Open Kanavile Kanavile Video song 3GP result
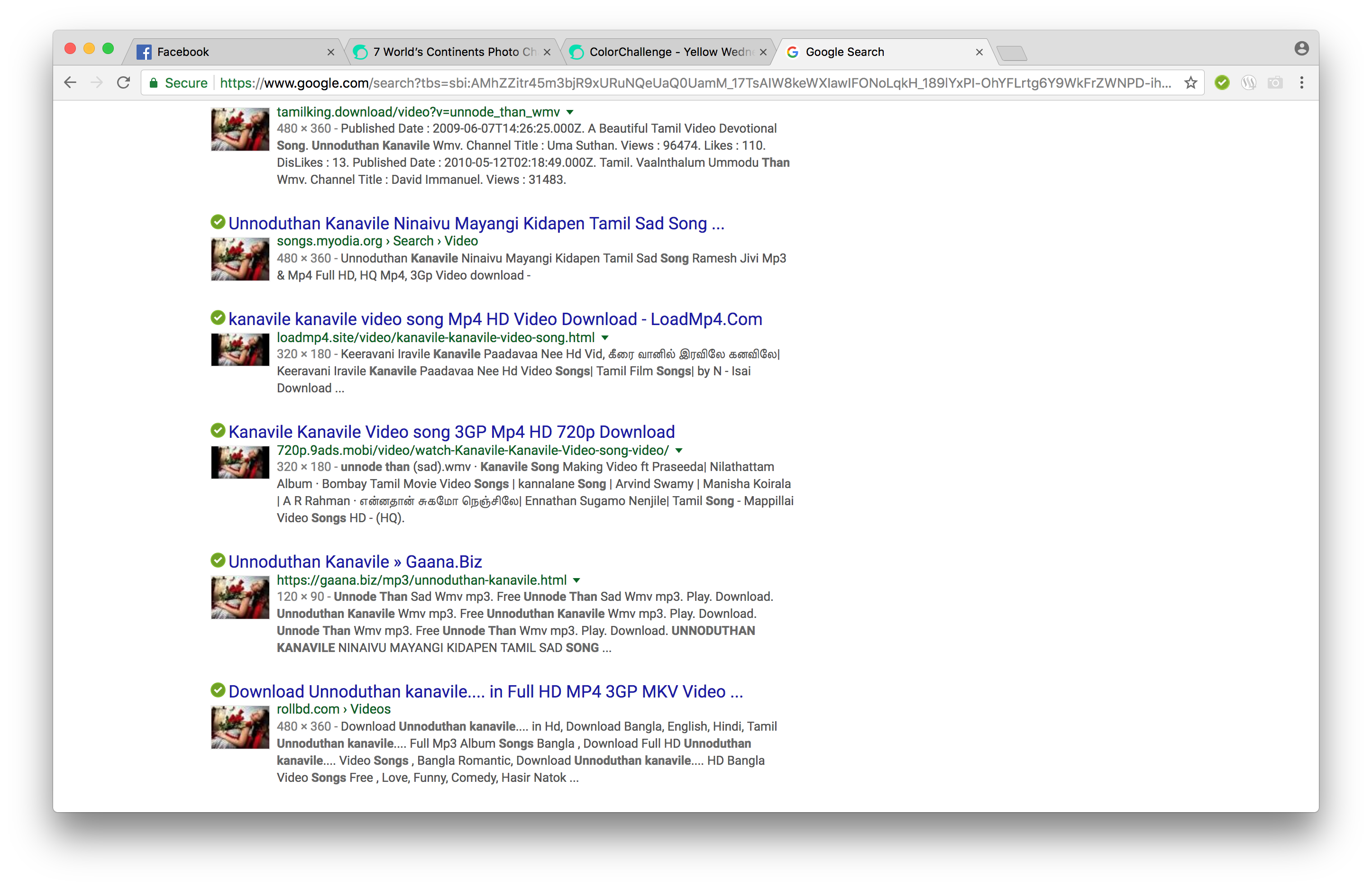Image resolution: width=1372 pixels, height=888 pixels. (x=451, y=432)
